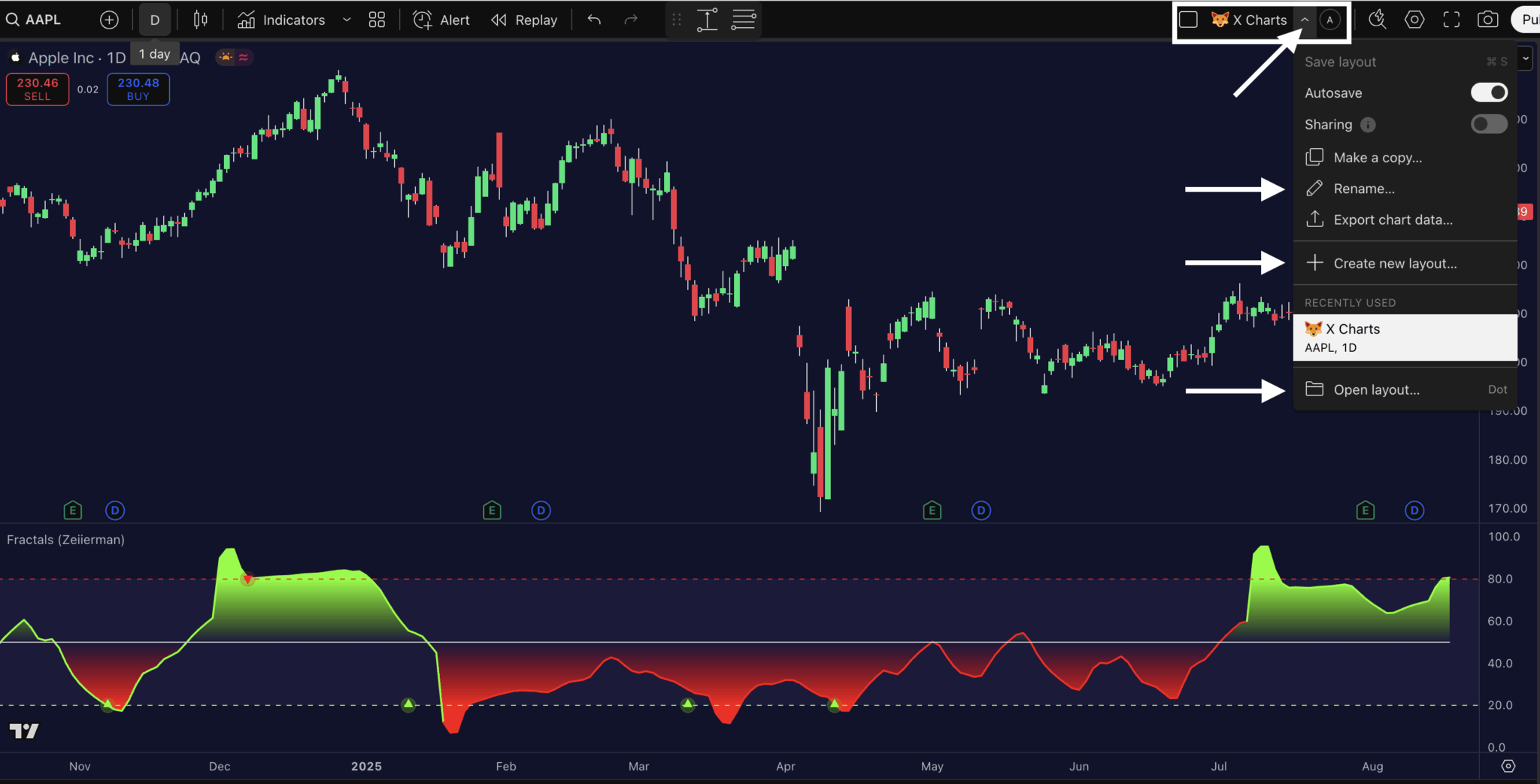This screenshot has height=784, width=1540.
Task: Open chart settings via the gear icon
Action: click(x=1414, y=20)
